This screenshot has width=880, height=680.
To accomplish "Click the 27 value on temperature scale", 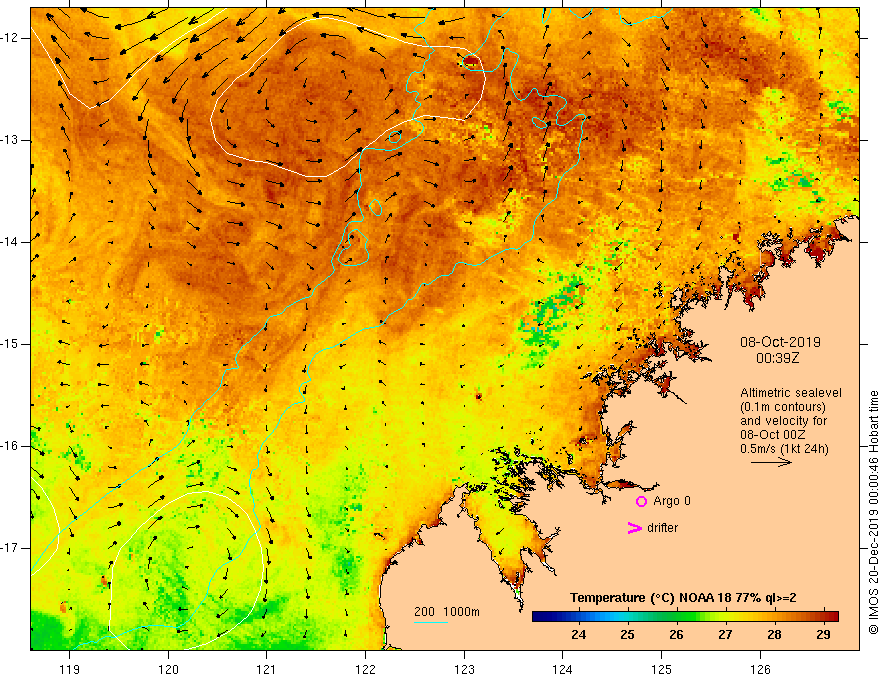I will [725, 635].
